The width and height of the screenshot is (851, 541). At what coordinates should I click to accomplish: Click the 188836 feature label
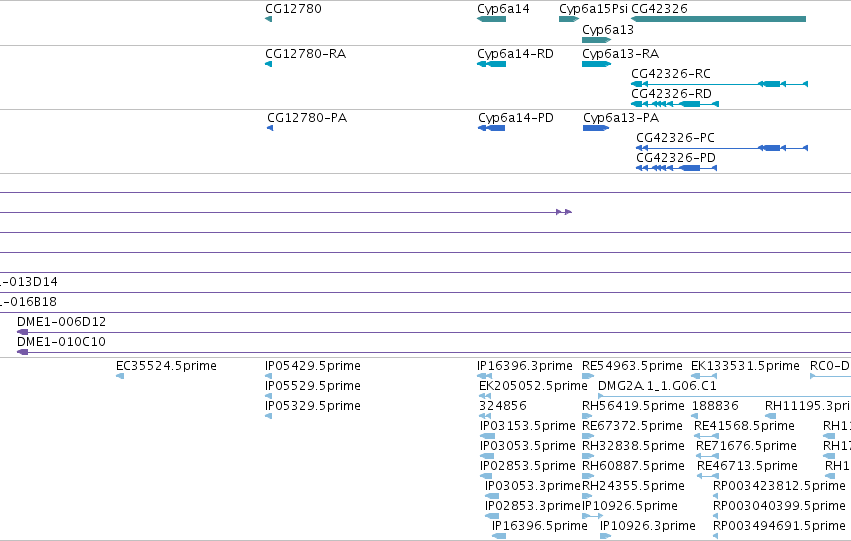pos(715,406)
